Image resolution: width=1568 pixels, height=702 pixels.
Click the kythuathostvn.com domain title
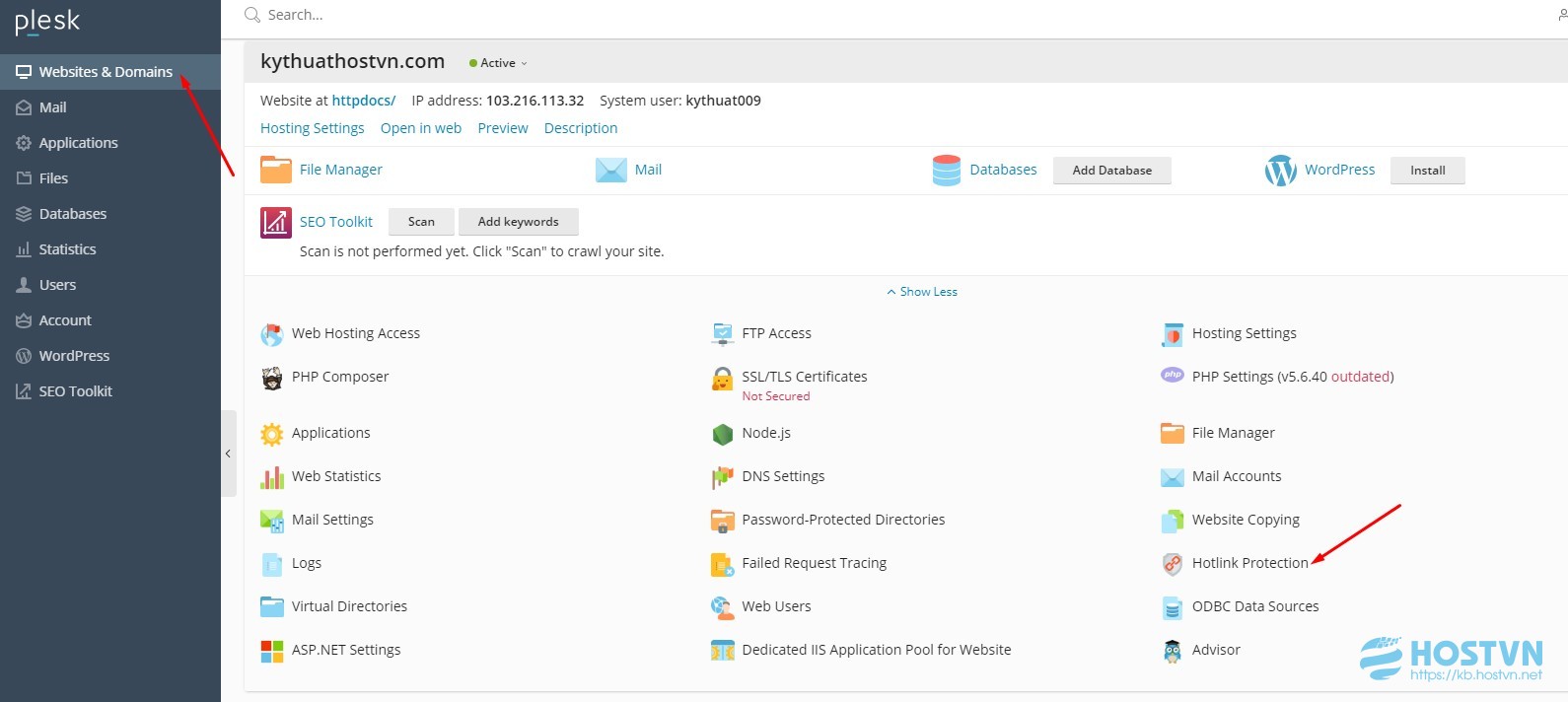[x=353, y=61]
